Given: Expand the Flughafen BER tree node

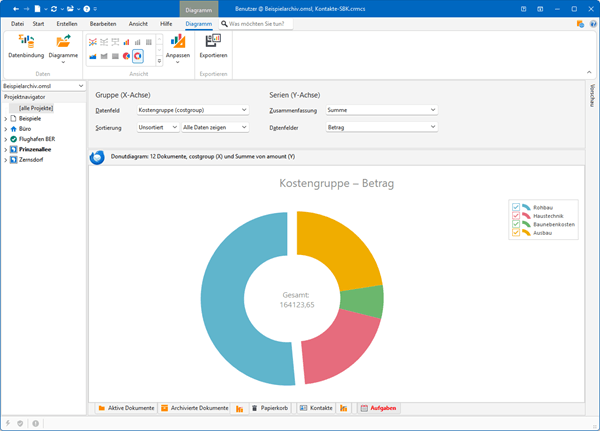Looking at the screenshot, I should [5, 139].
